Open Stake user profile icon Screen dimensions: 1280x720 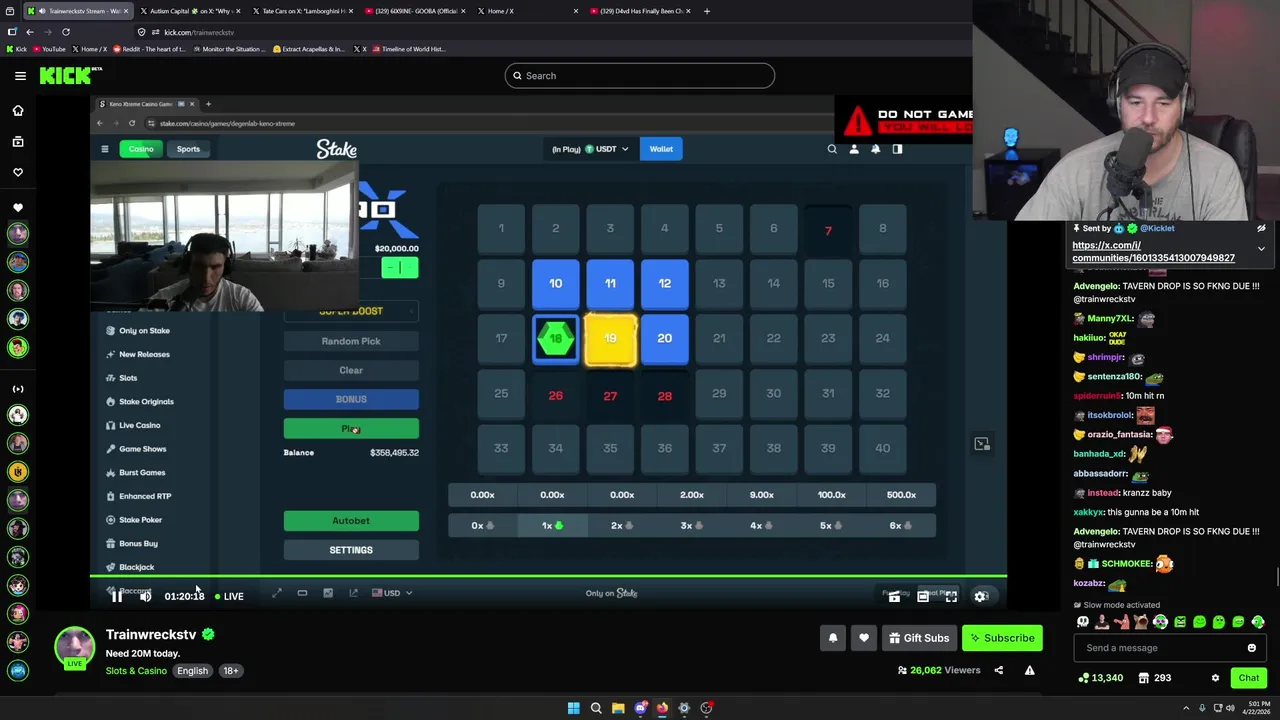854,149
